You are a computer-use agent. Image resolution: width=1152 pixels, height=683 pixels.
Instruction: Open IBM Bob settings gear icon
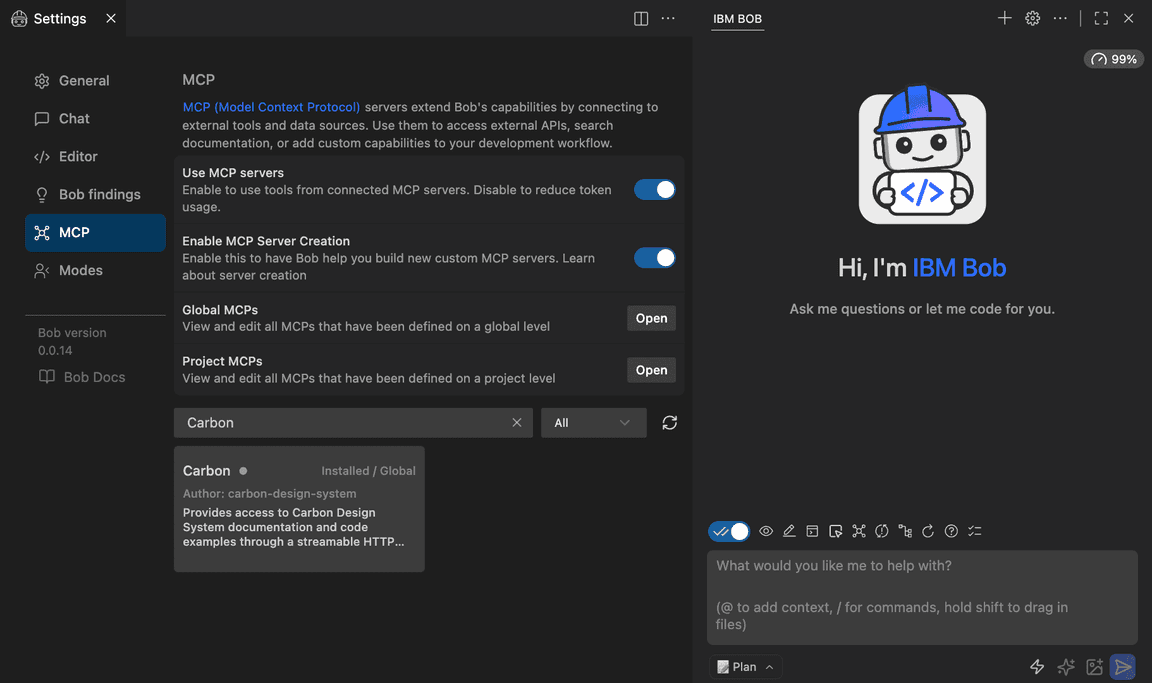(x=1033, y=18)
